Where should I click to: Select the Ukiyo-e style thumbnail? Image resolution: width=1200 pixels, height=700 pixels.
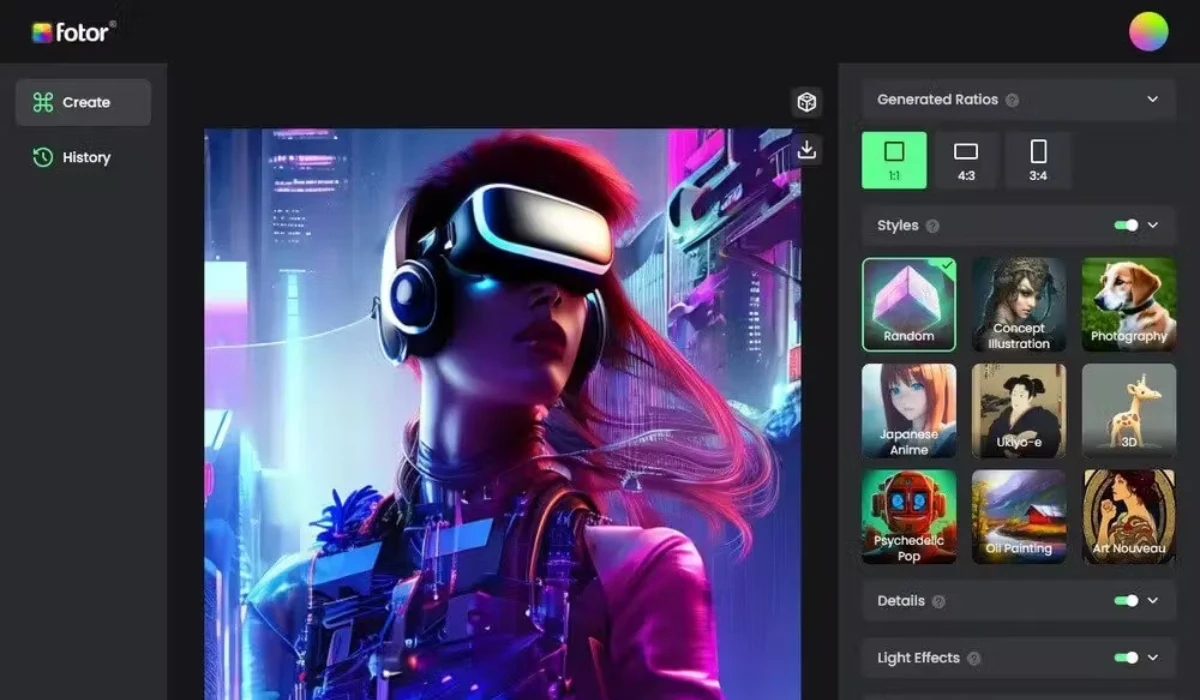point(1018,411)
